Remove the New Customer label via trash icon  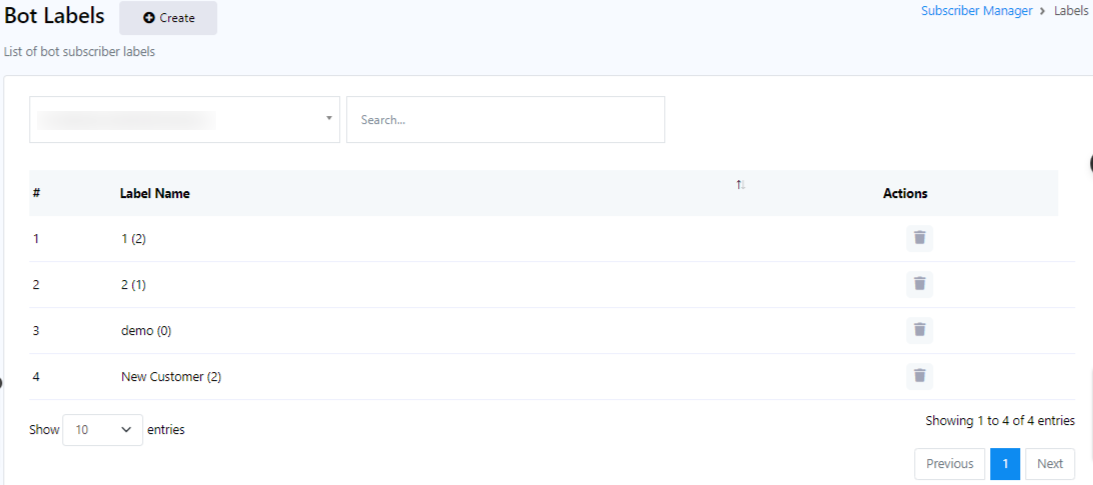click(919, 376)
